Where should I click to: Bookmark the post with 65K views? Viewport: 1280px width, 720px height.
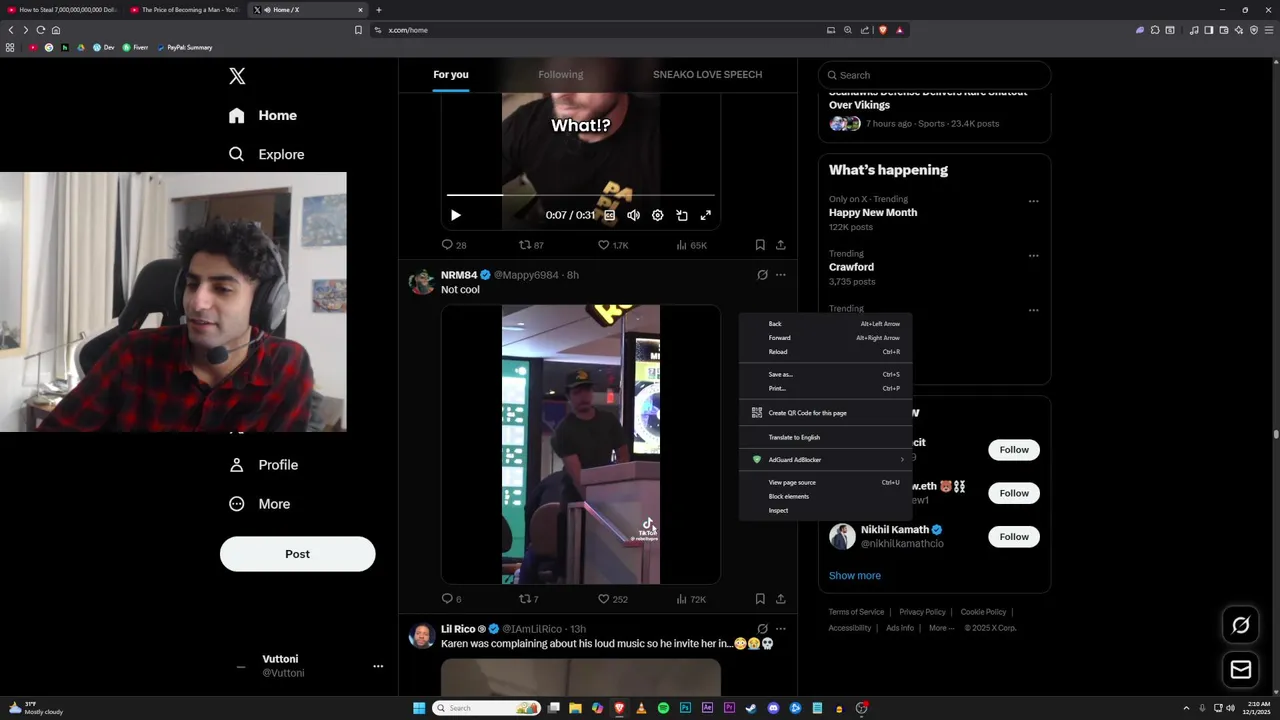[760, 245]
